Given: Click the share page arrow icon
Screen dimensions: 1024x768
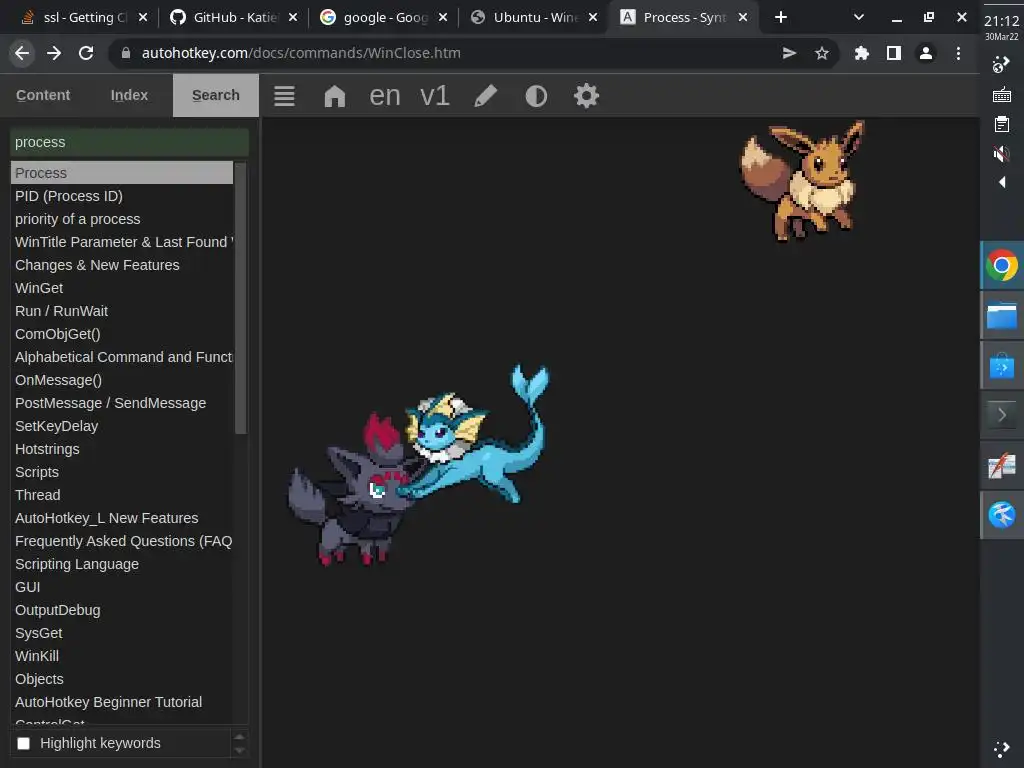Looking at the screenshot, I should 790,53.
